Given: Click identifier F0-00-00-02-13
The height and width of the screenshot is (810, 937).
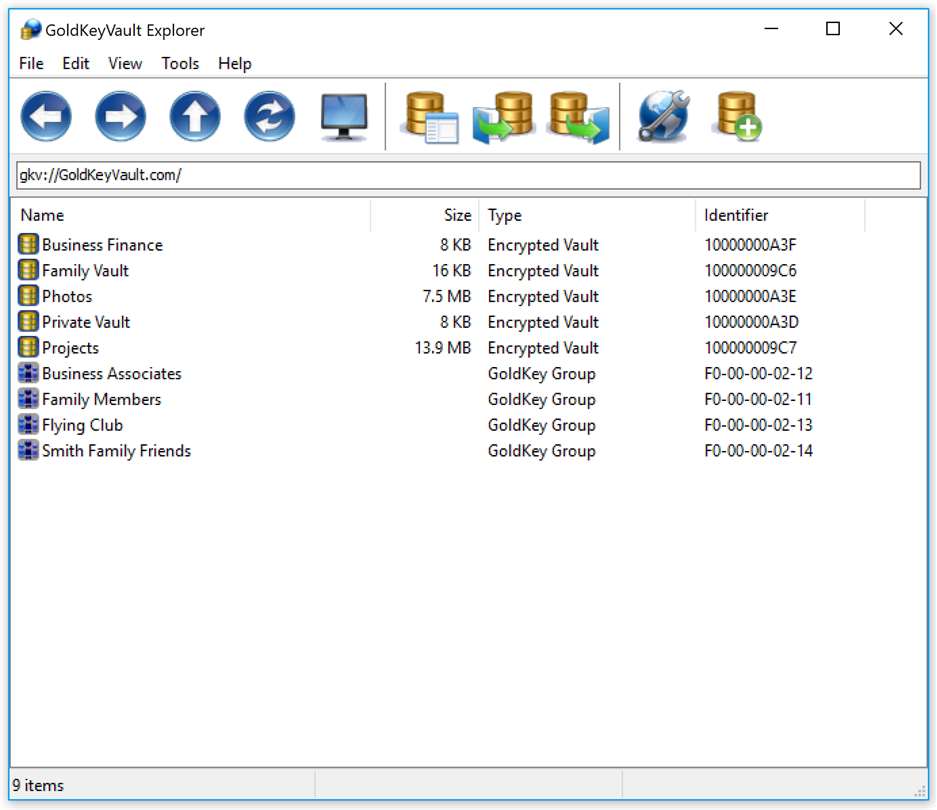Looking at the screenshot, I should (x=758, y=424).
